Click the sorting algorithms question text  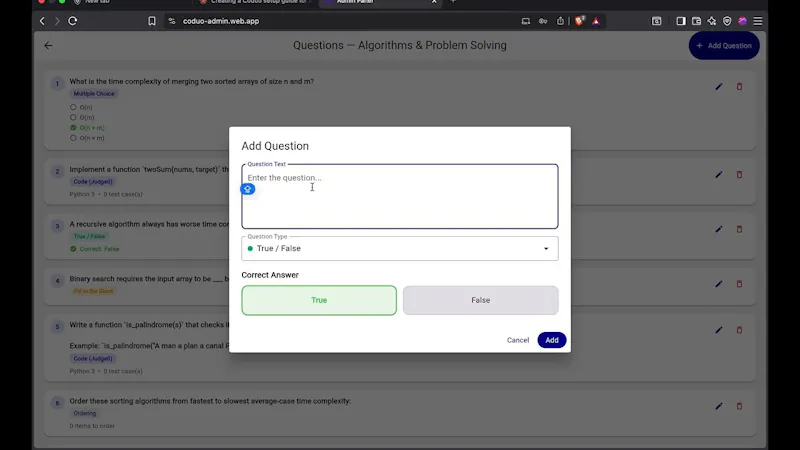click(210, 401)
